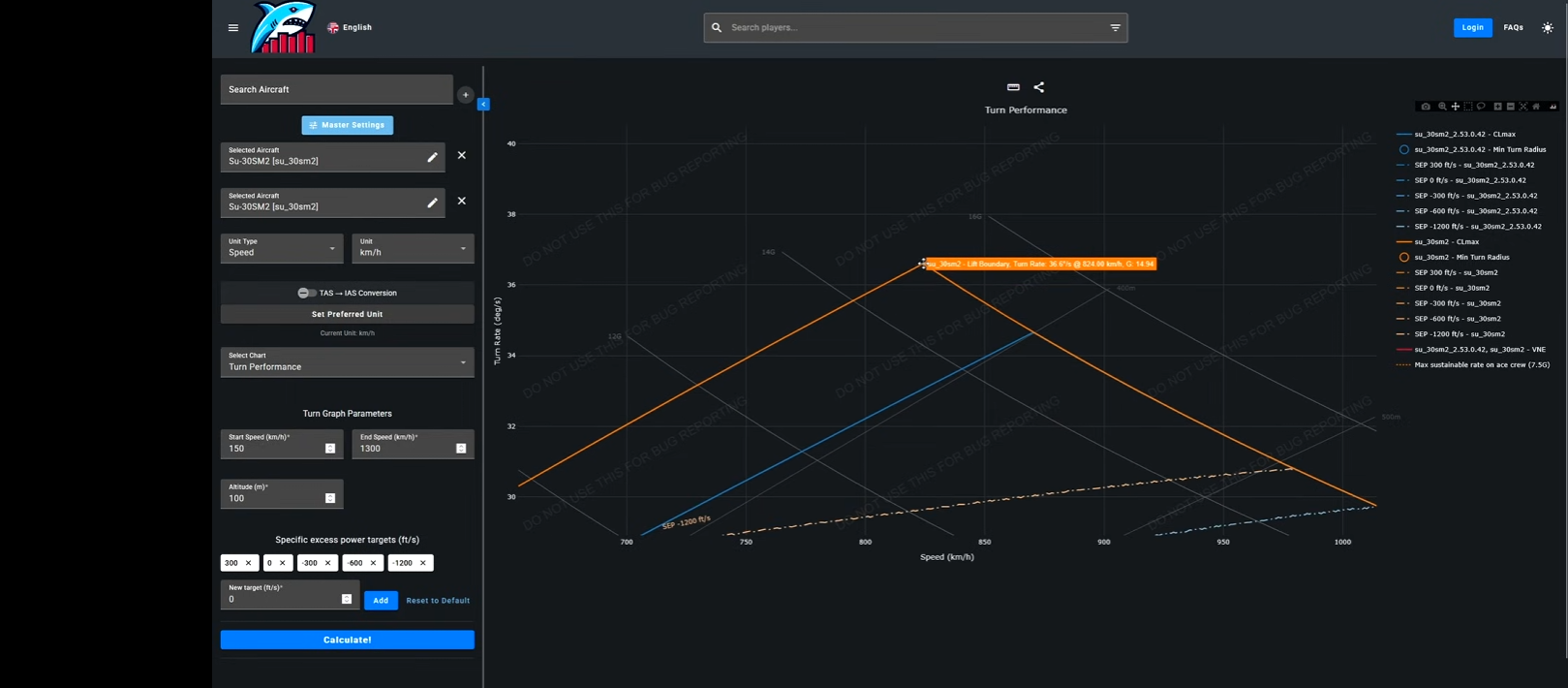Open the Select Chart dropdown

click(348, 362)
